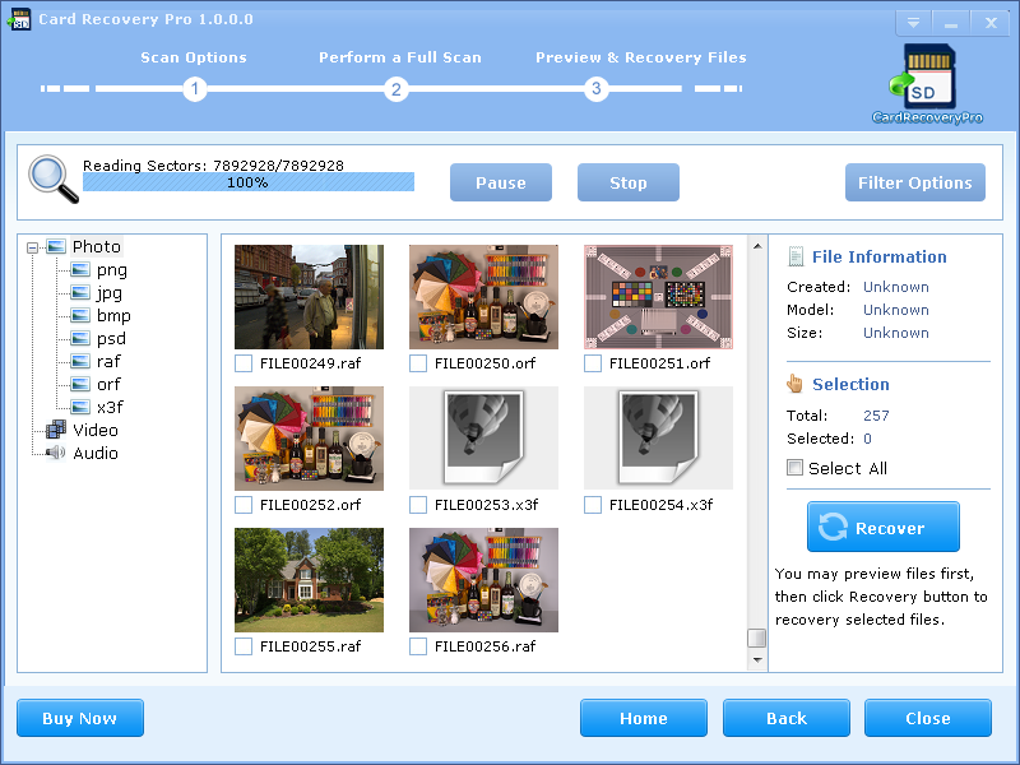Click the bmp file type icon
This screenshot has width=1020, height=765.
81,315
